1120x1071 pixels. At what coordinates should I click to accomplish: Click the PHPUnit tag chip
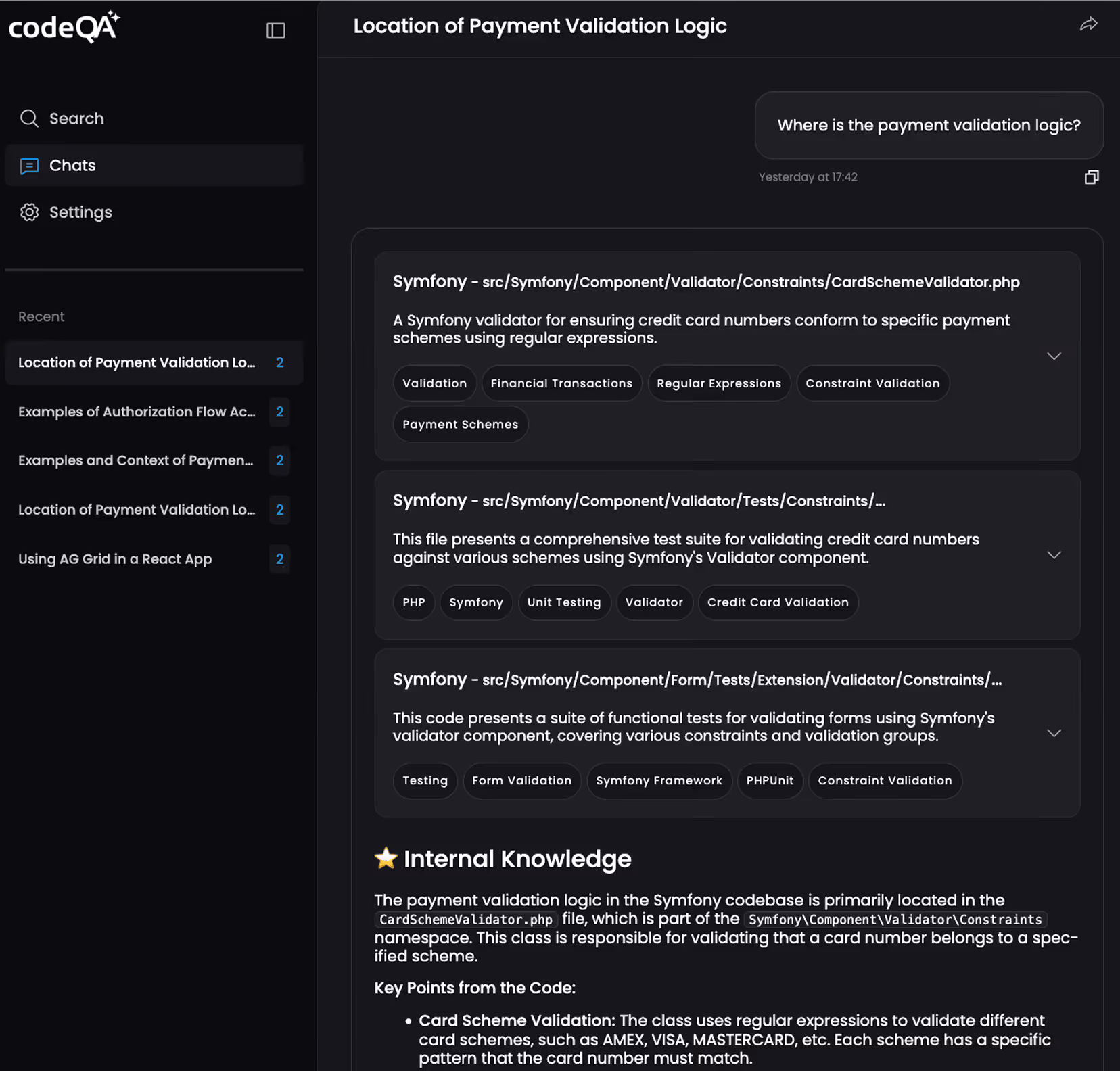point(770,780)
